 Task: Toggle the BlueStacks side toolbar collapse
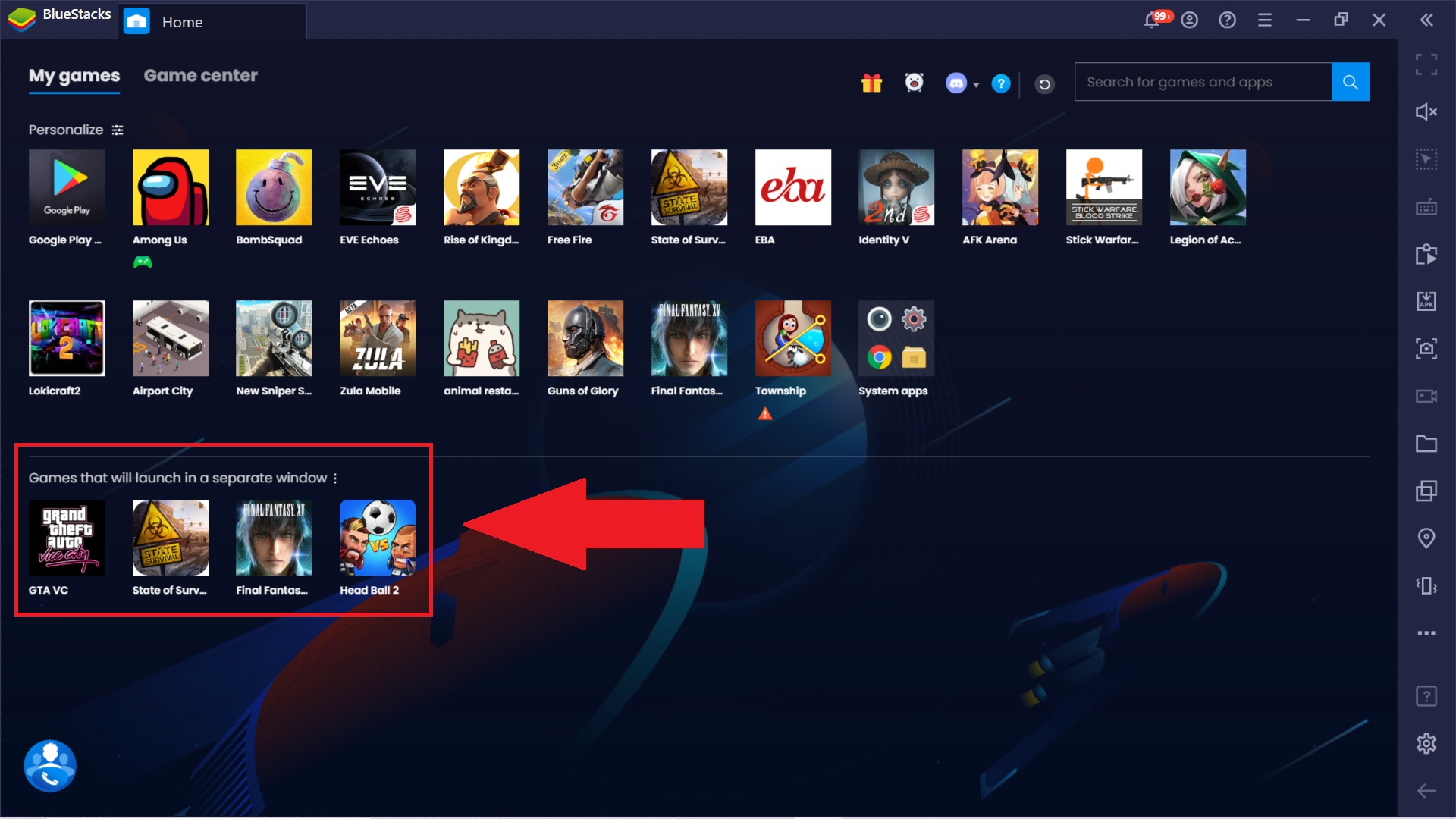point(1427,21)
